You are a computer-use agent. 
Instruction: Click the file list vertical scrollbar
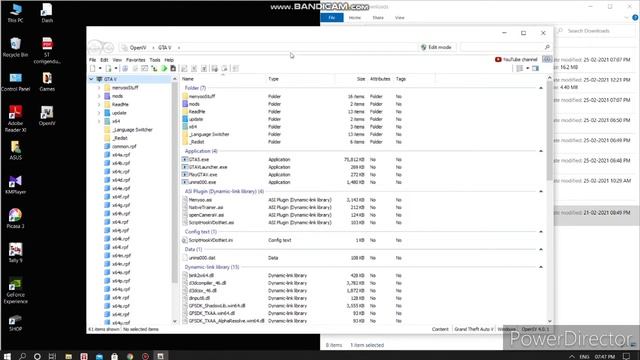pyautogui.click(x=549, y=131)
